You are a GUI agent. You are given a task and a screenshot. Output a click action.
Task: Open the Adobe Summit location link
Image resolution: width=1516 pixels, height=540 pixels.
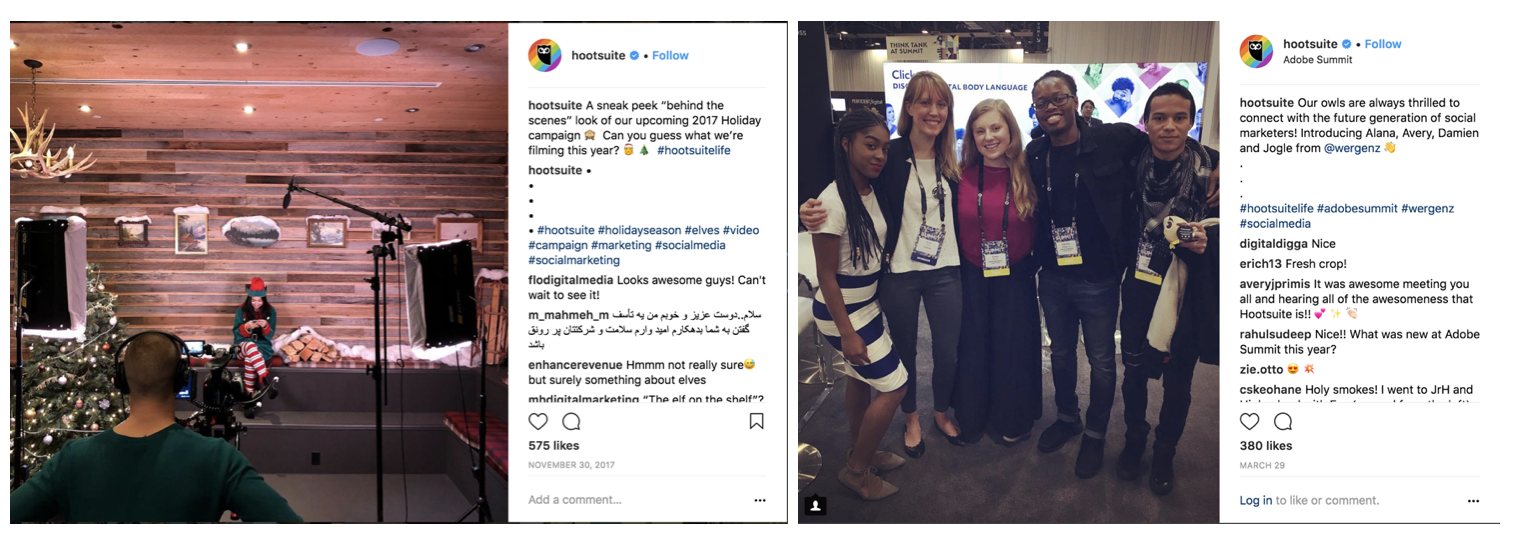(x=1317, y=60)
